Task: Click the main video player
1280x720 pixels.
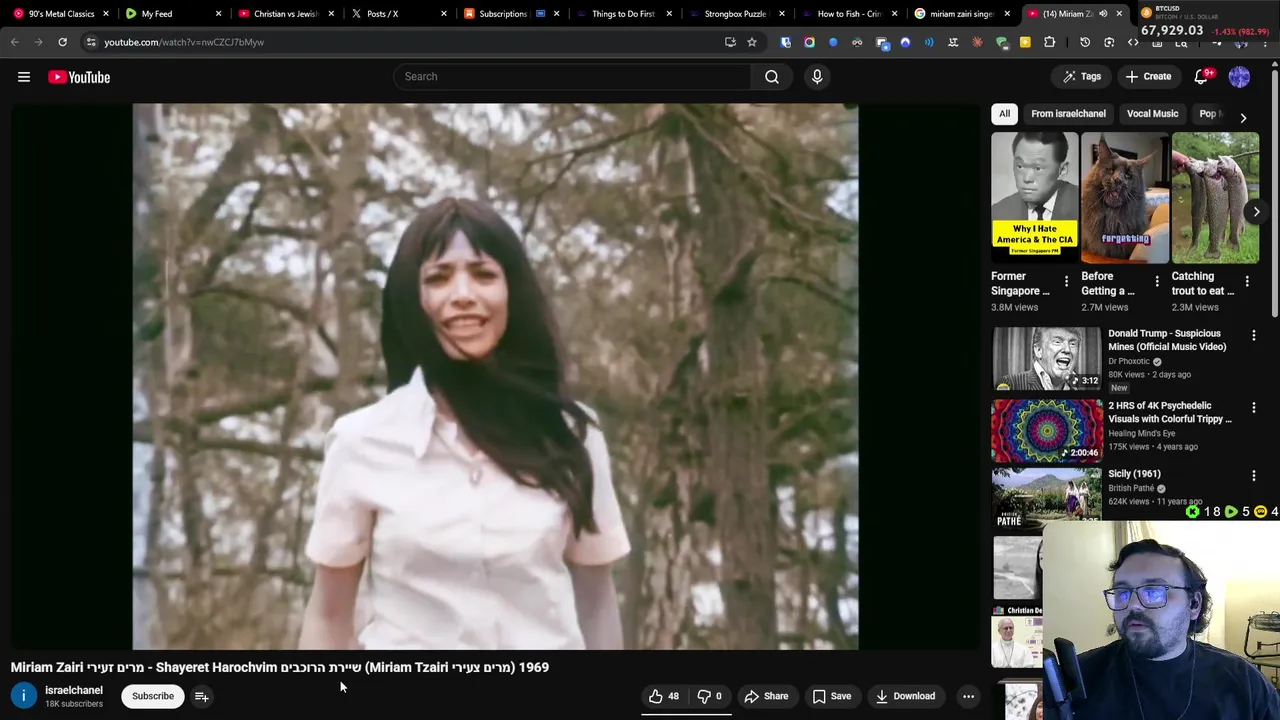Action: (495, 377)
